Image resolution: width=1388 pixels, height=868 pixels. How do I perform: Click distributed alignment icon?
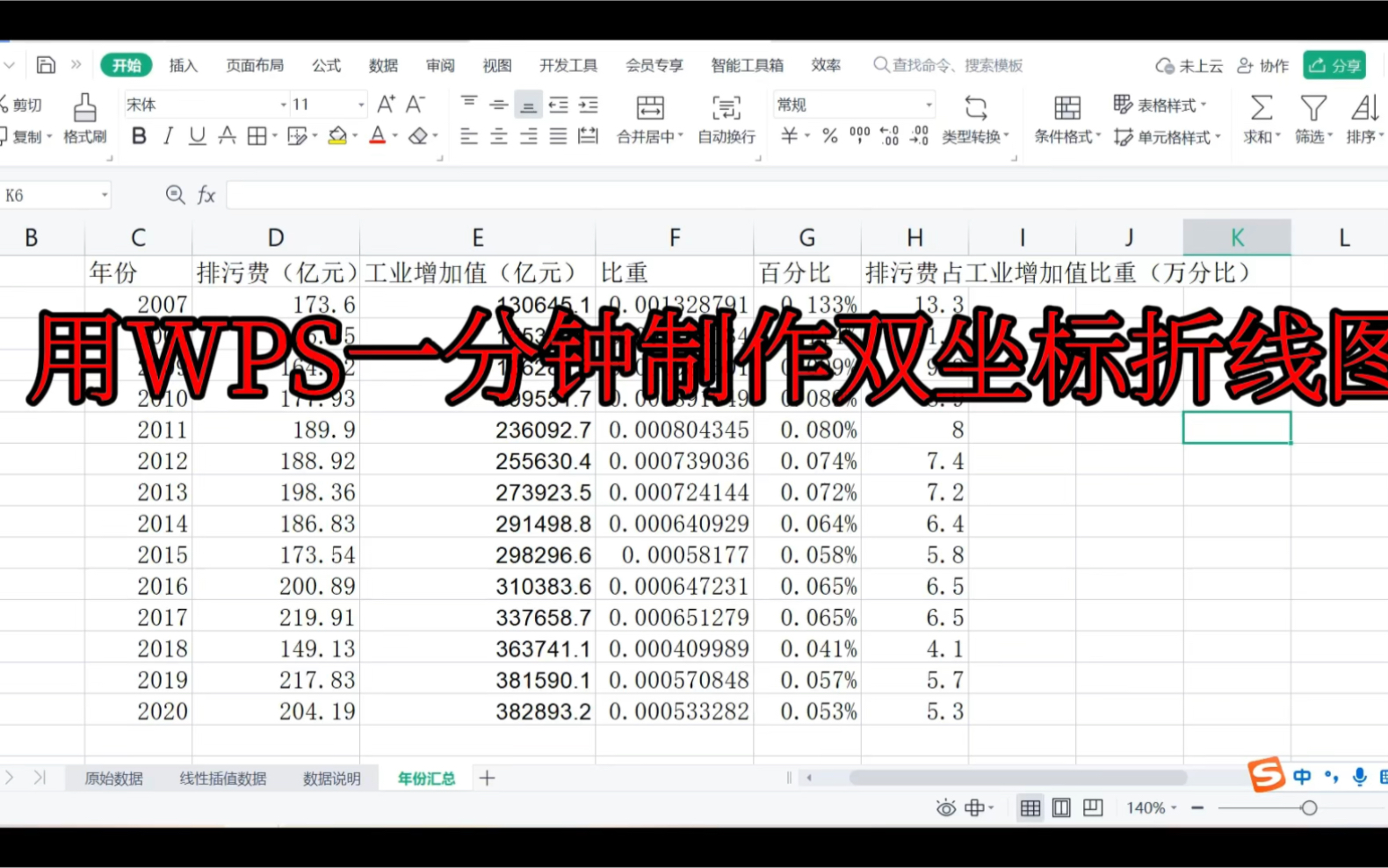click(x=588, y=136)
